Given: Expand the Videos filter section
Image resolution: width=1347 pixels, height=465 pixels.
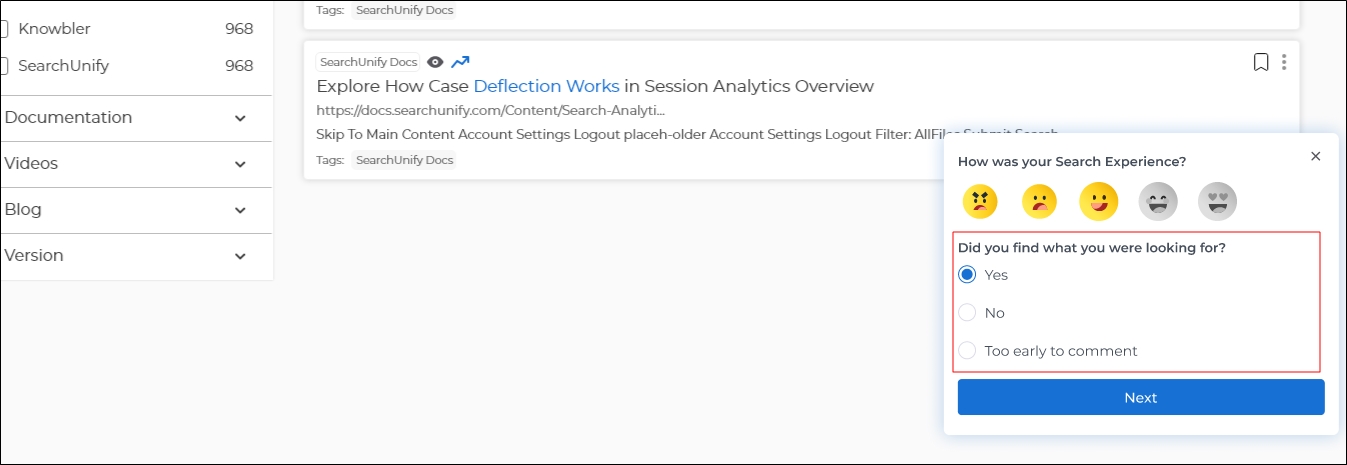Looking at the screenshot, I should point(240,164).
